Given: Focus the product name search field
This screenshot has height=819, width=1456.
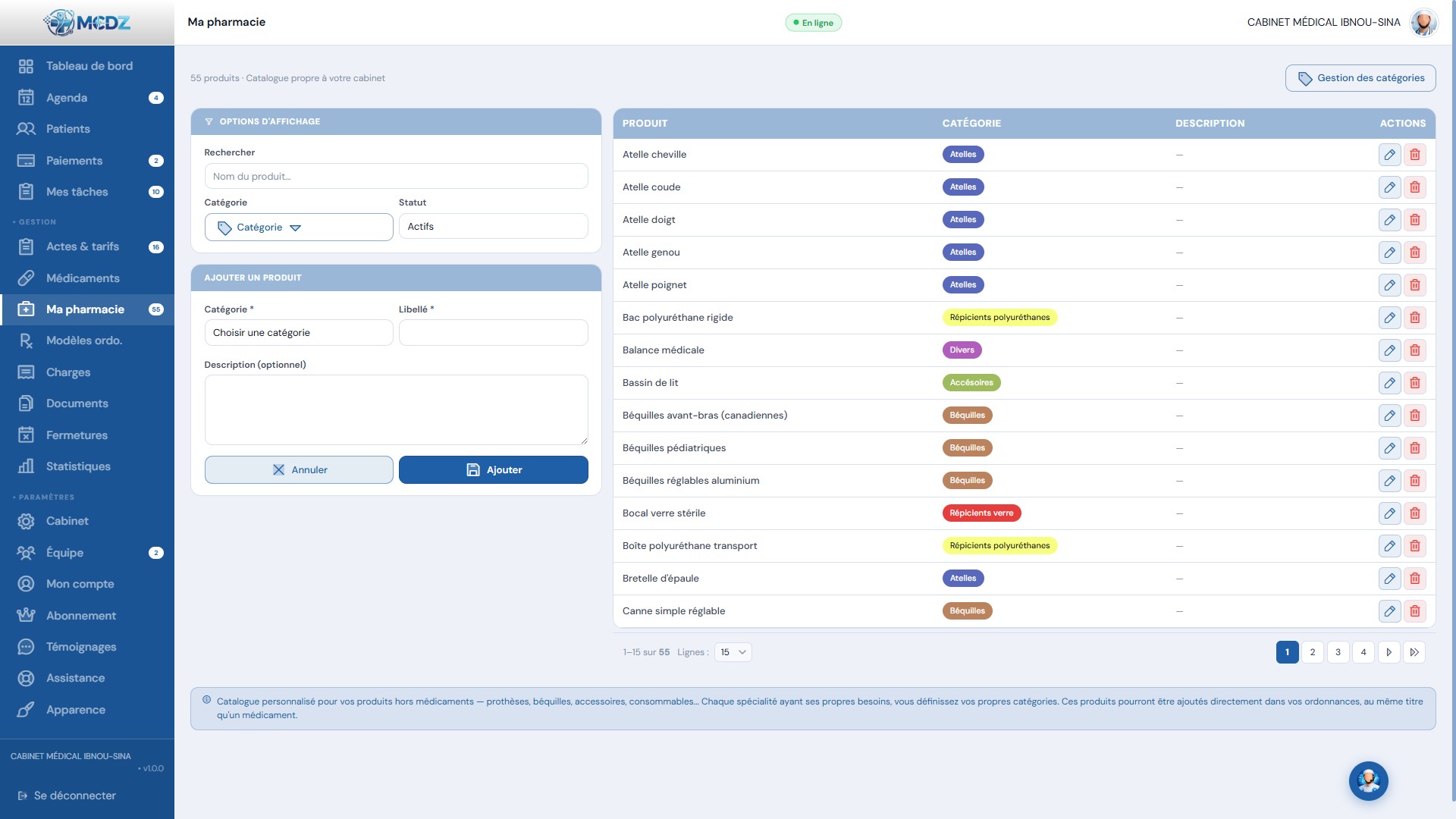Looking at the screenshot, I should 396,176.
